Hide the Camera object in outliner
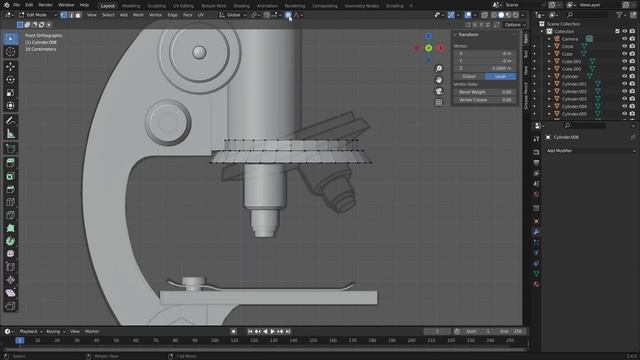640x360 pixels. pos(624,39)
